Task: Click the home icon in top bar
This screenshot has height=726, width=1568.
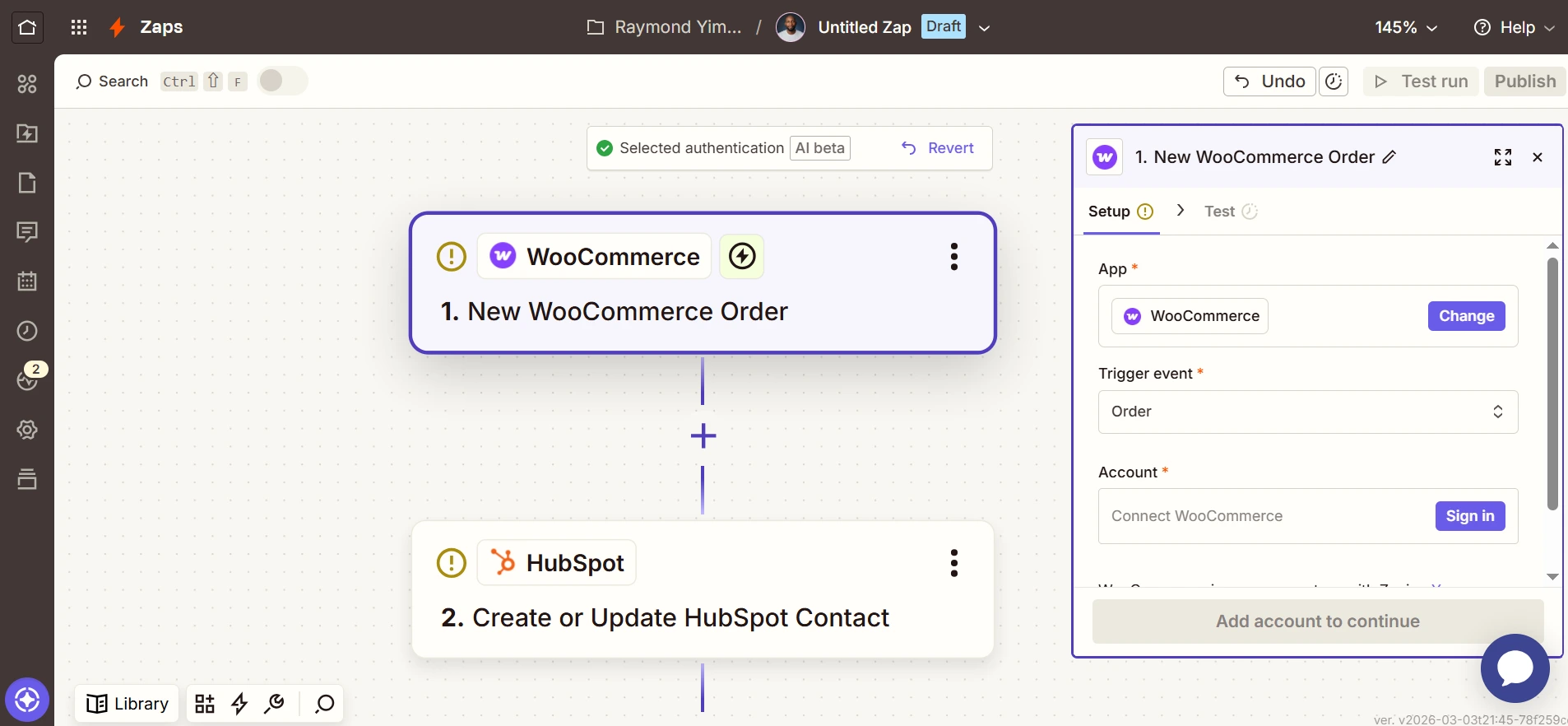Action: click(27, 27)
